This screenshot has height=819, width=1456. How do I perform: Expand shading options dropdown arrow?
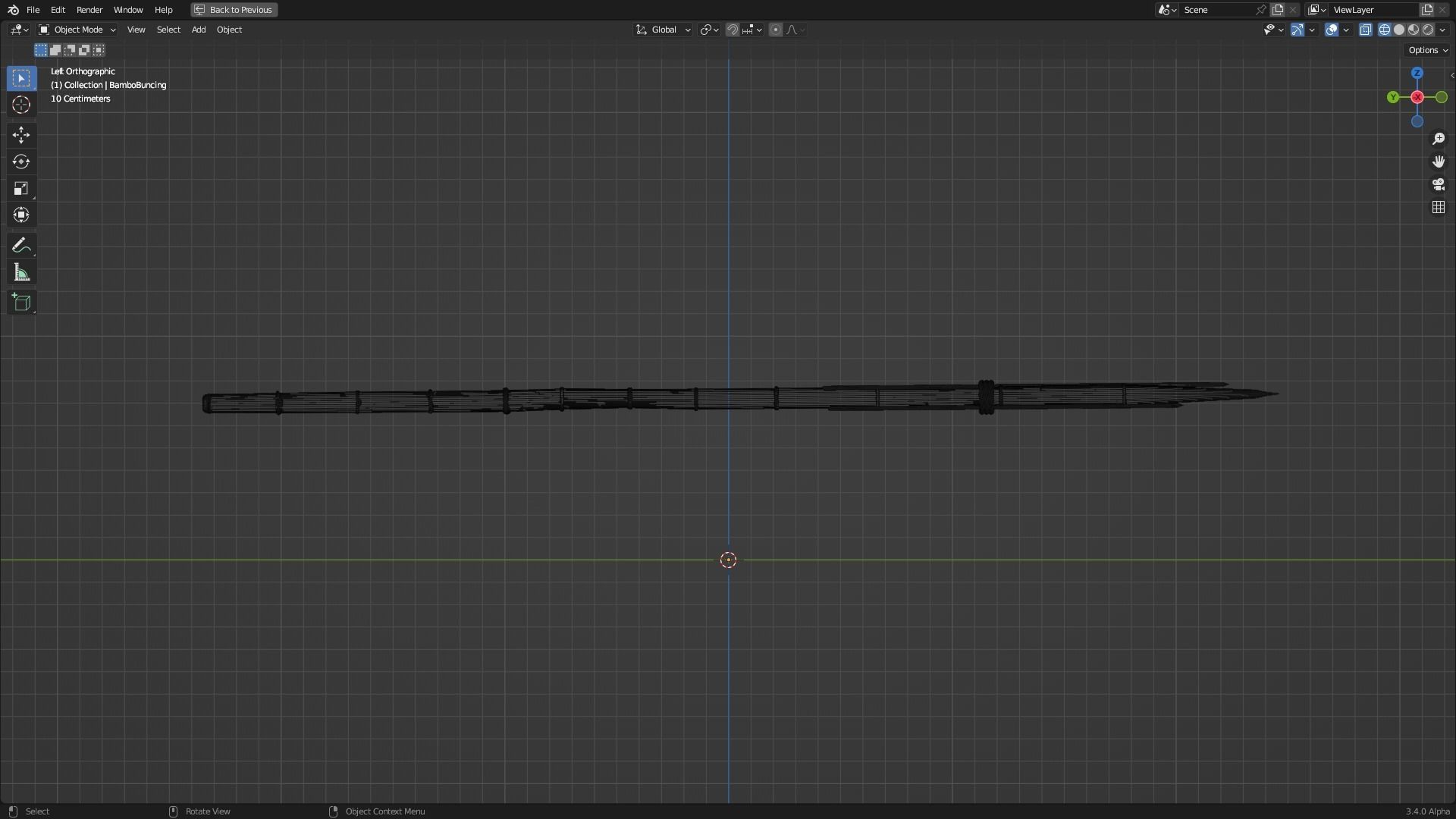pos(1442,30)
